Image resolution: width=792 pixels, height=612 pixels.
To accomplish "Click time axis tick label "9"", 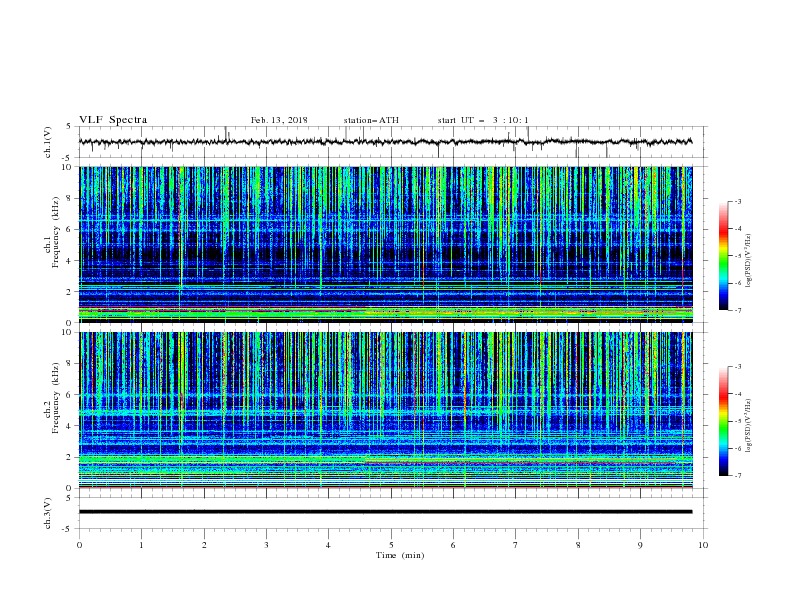I will click(640, 545).
